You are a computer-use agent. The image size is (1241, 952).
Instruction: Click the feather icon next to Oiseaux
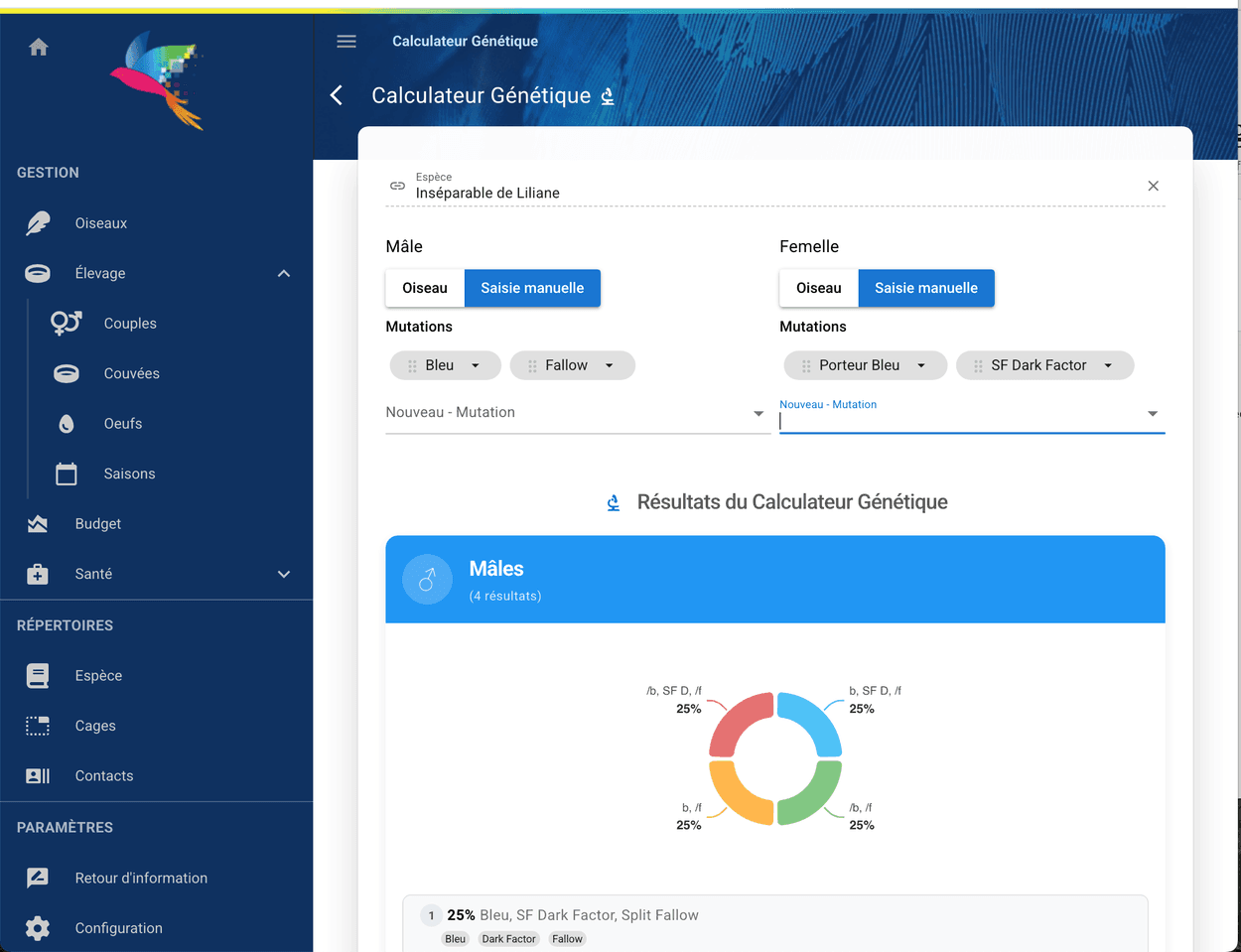pyautogui.click(x=38, y=223)
